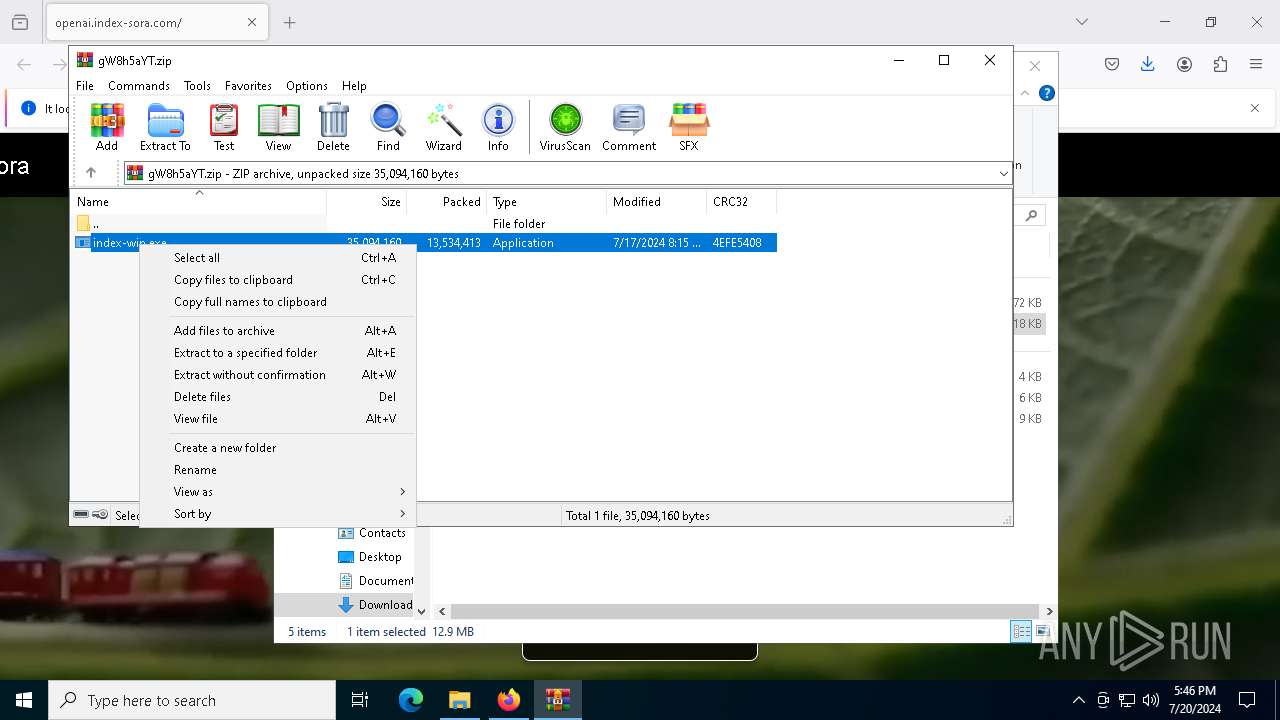Click the View toolbar icon
Viewport: 1280px width, 720px height.
coord(278,127)
